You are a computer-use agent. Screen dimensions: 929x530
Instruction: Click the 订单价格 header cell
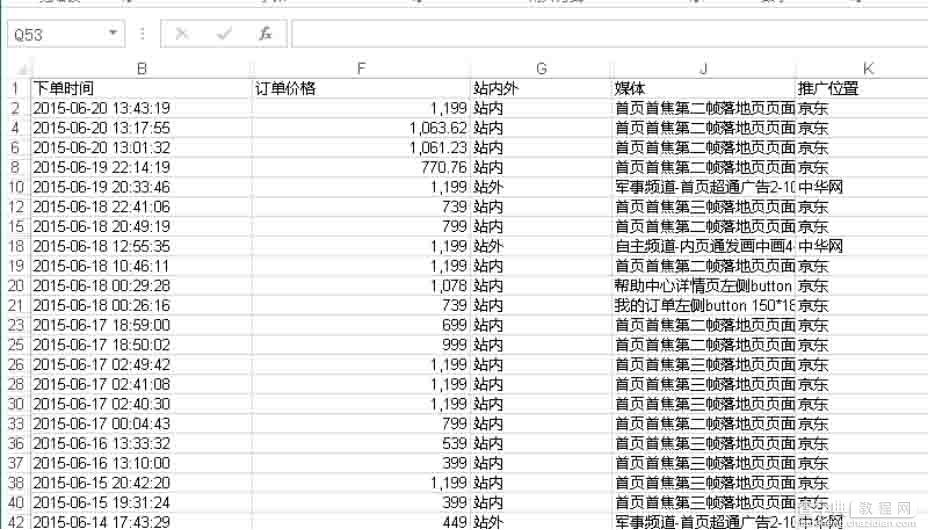(361, 89)
